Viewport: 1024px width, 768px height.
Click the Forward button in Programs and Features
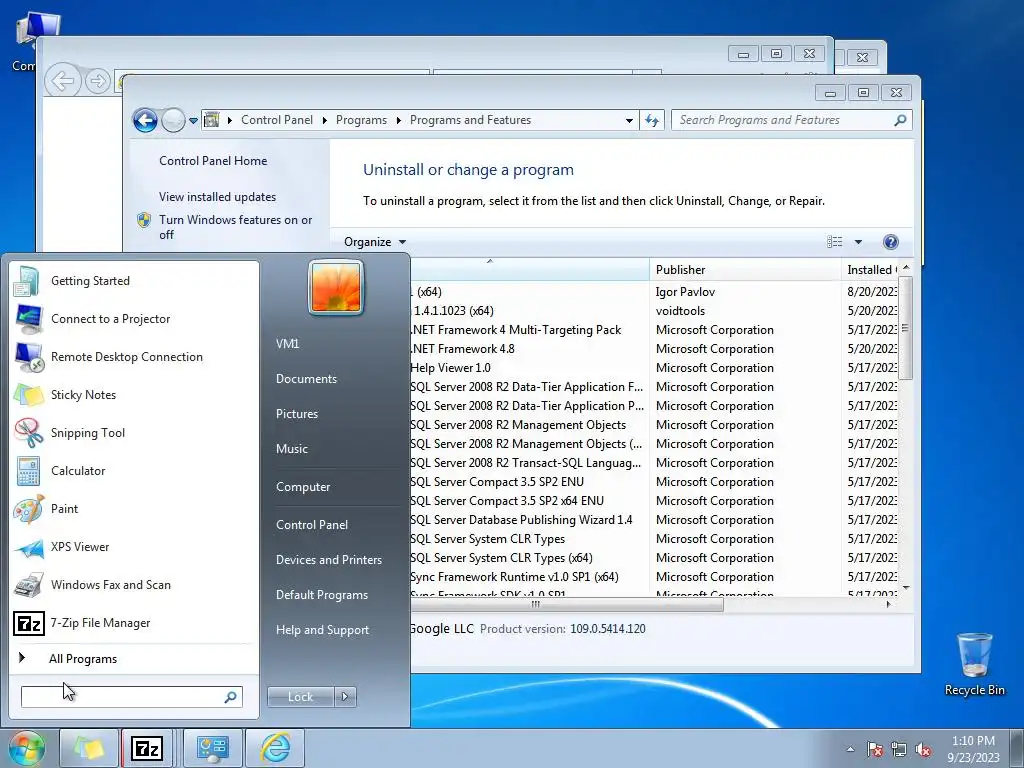point(173,120)
